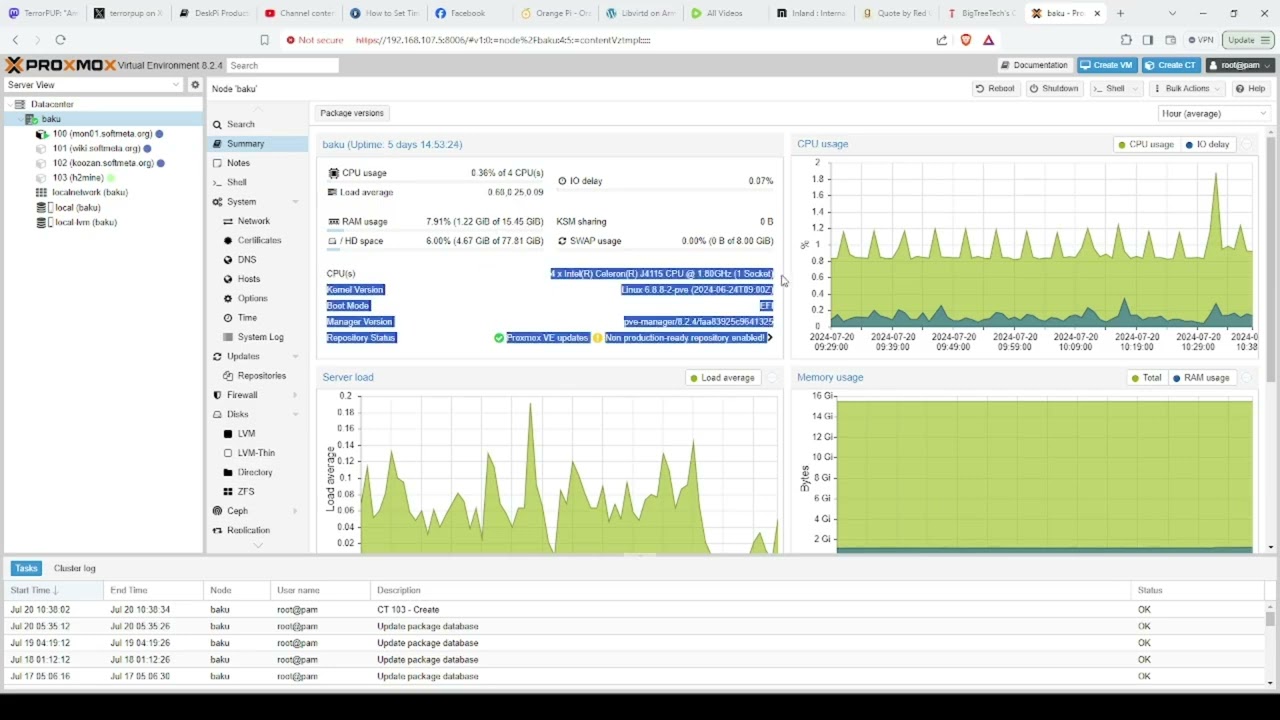The height and width of the screenshot is (720, 1280).
Task: Close the baku Proxmox browser tab
Action: (x=1098, y=13)
